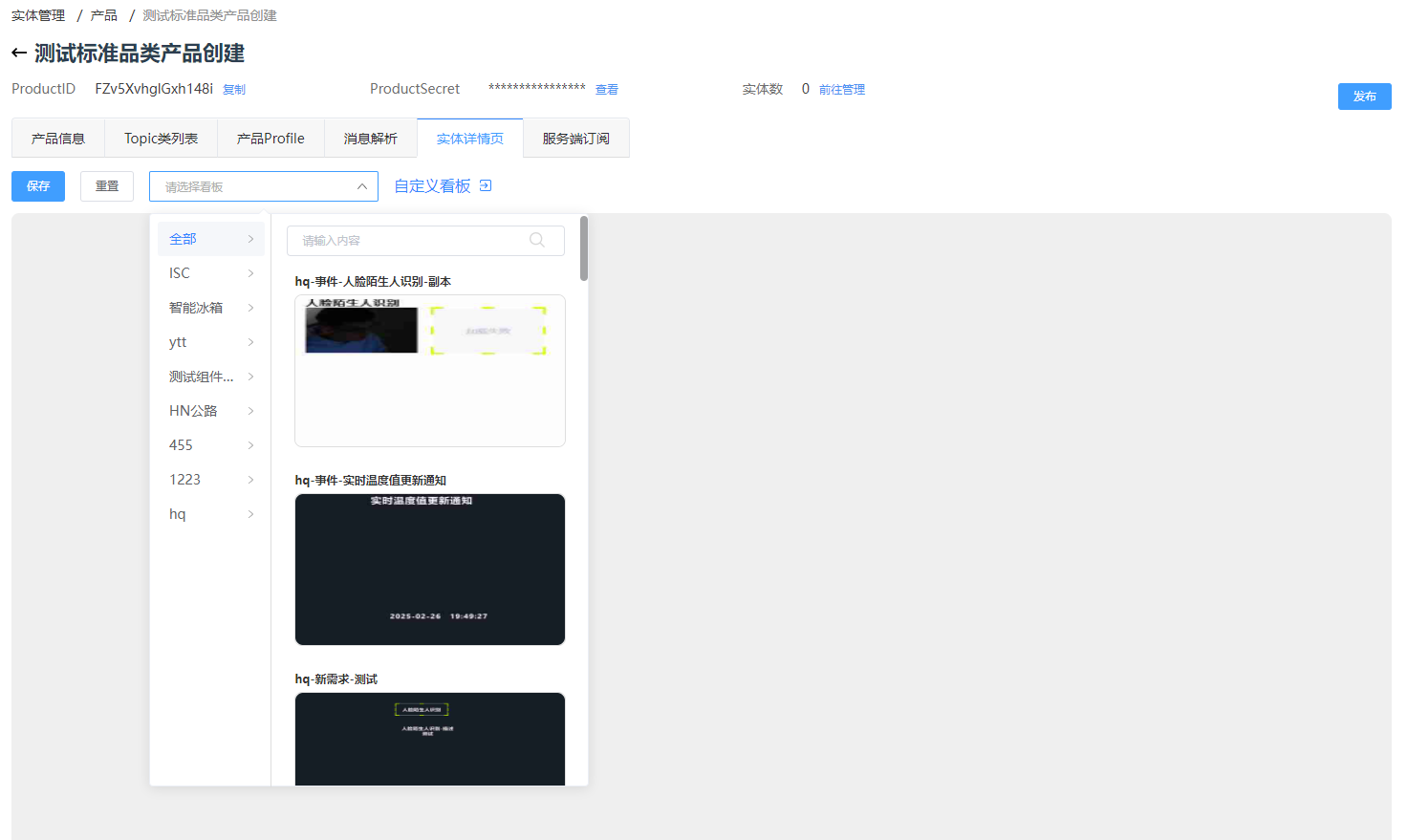Open the 前往管理 link
1407x840 pixels.
842,90
